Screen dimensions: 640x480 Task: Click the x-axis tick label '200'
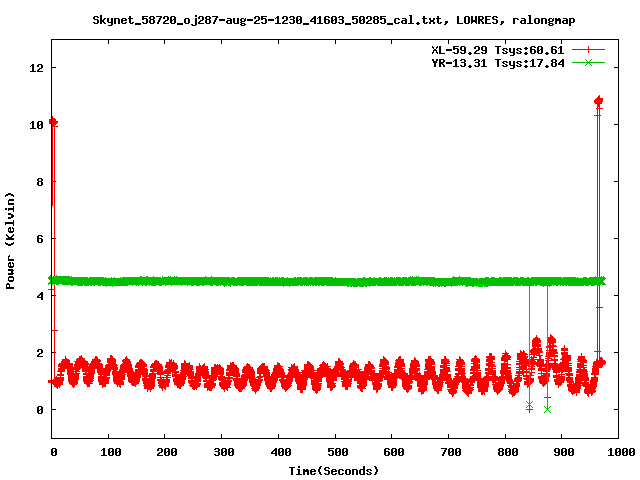167,452
